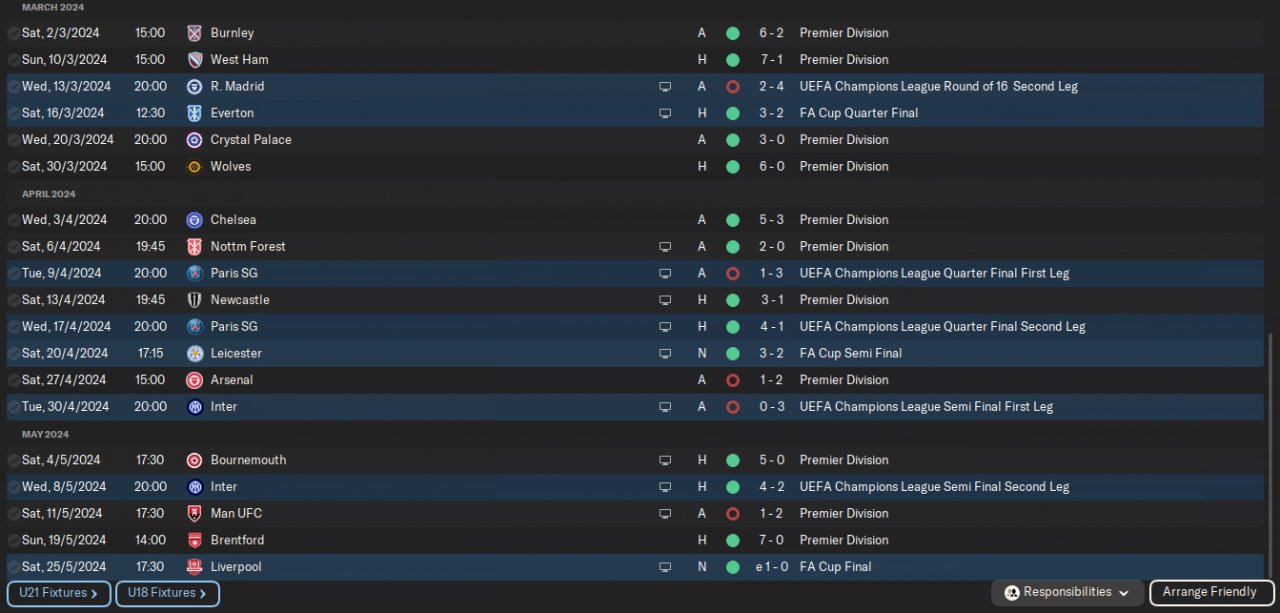Click the R. Madrid club badge

point(194,87)
